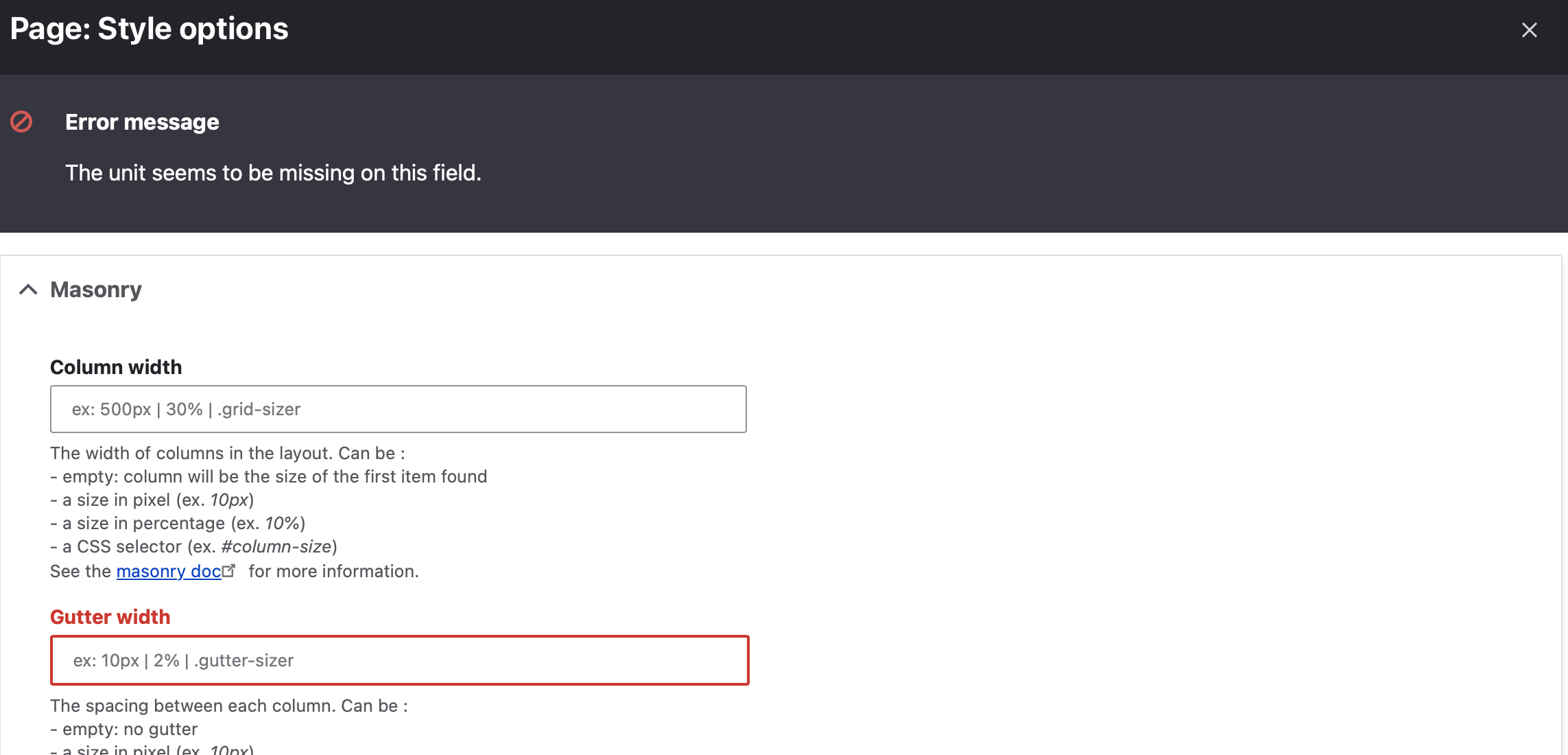
Task: Click the Gutter width red label
Action: [110, 616]
